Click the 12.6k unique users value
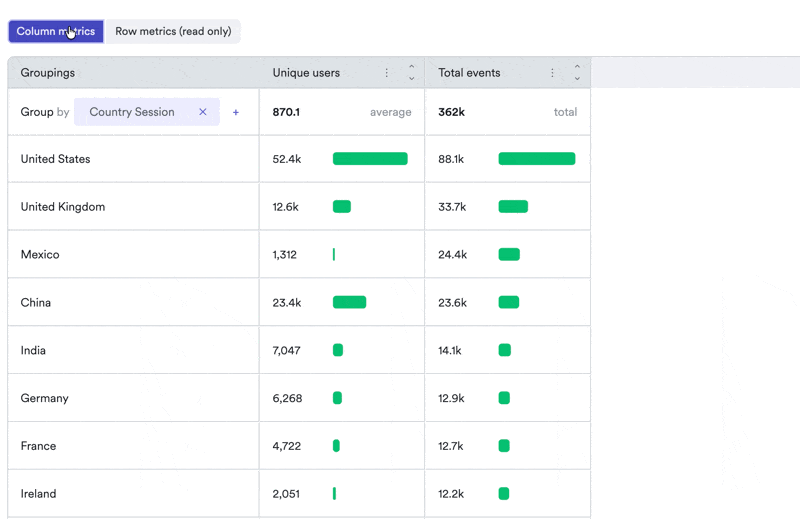The width and height of the screenshot is (800, 519). coord(285,207)
